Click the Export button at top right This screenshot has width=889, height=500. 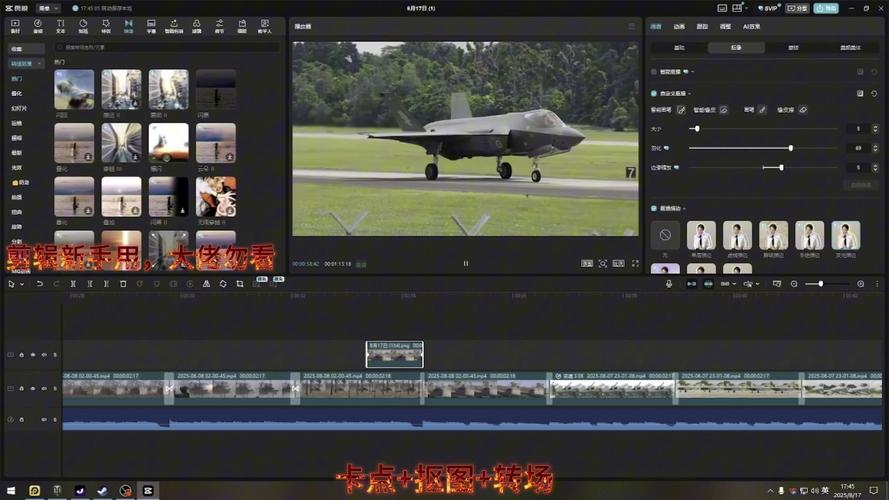[826, 9]
